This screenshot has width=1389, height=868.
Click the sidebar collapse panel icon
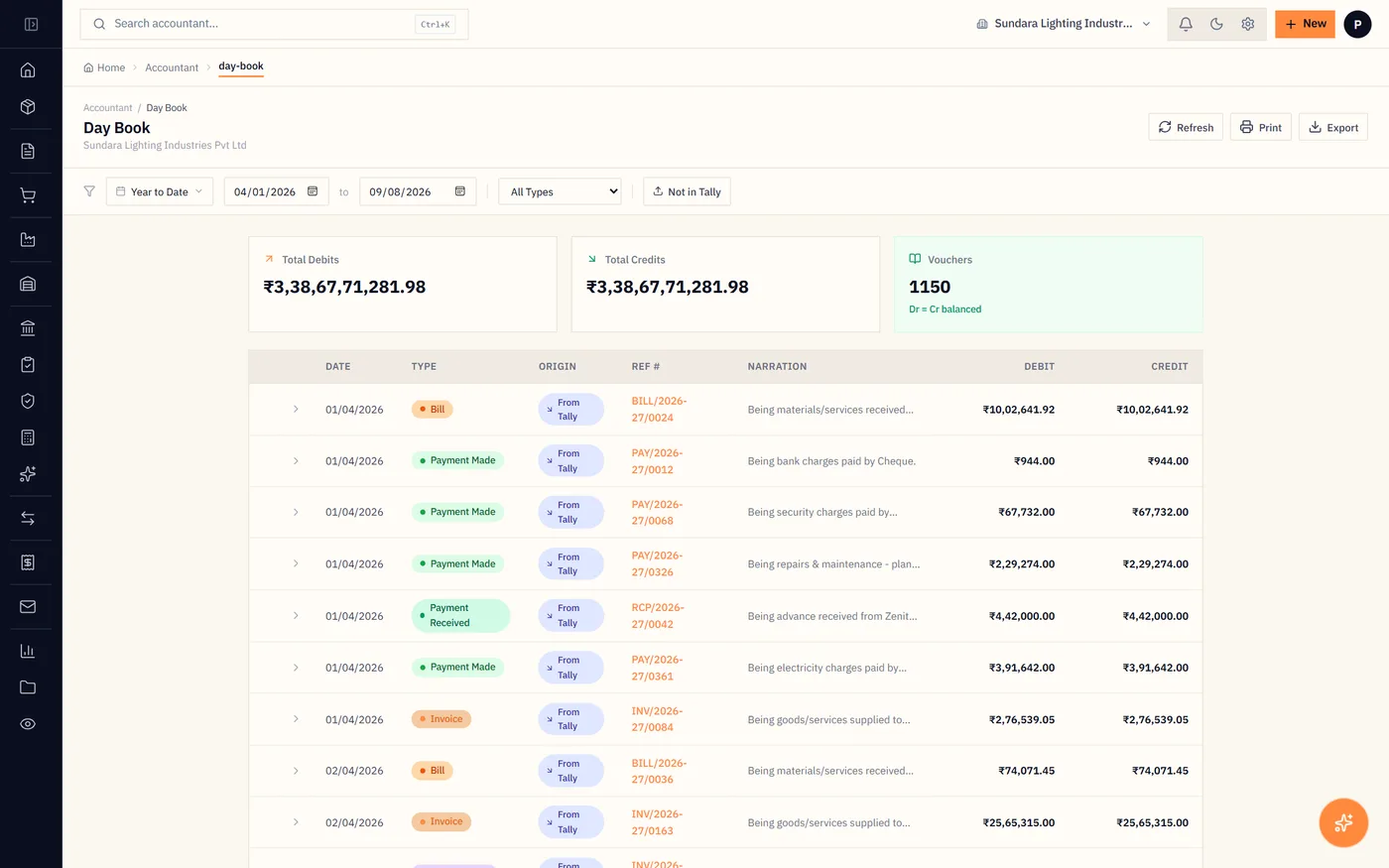pyautogui.click(x=31, y=24)
